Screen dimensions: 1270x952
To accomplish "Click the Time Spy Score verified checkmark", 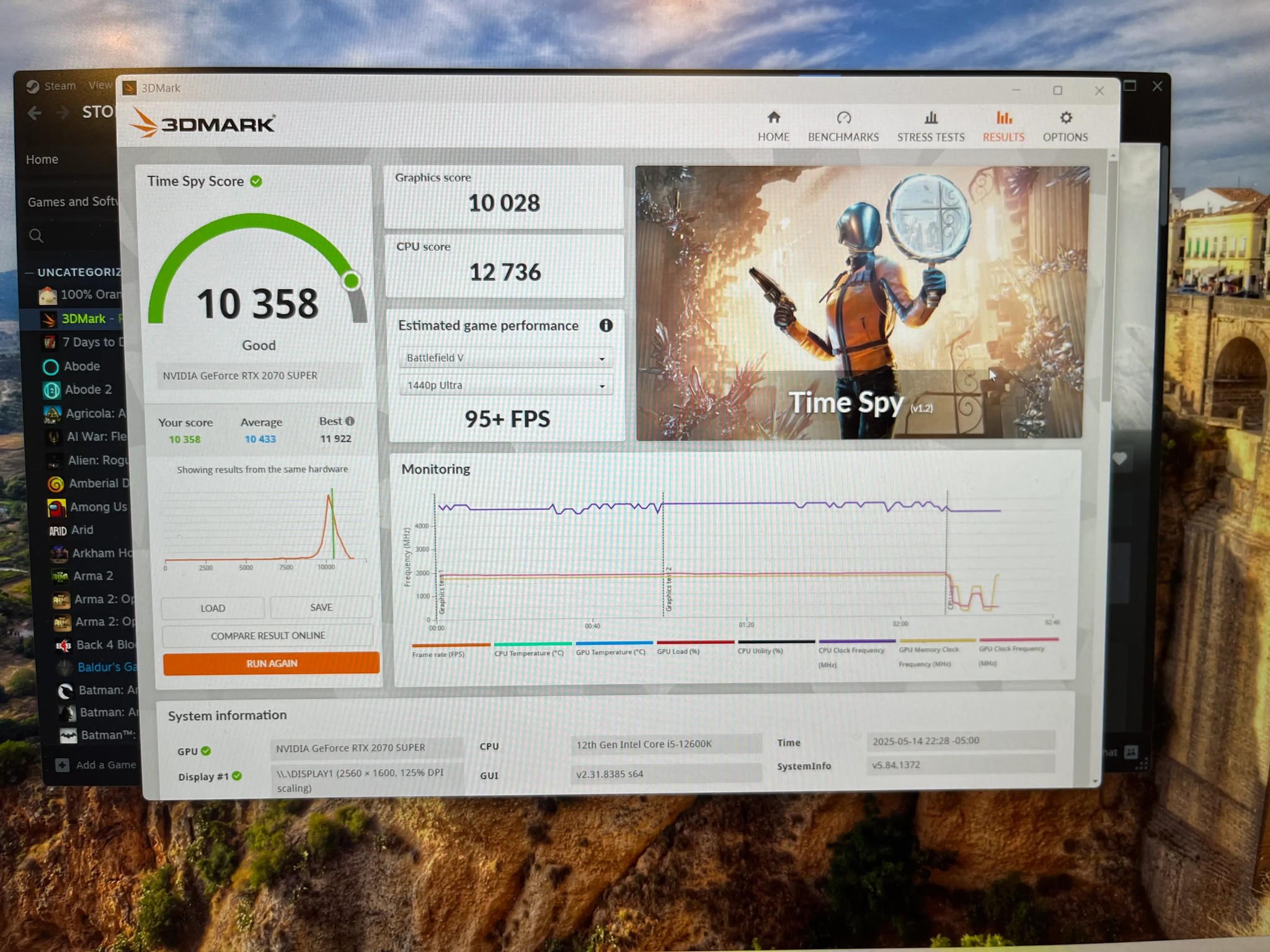I will tap(256, 181).
